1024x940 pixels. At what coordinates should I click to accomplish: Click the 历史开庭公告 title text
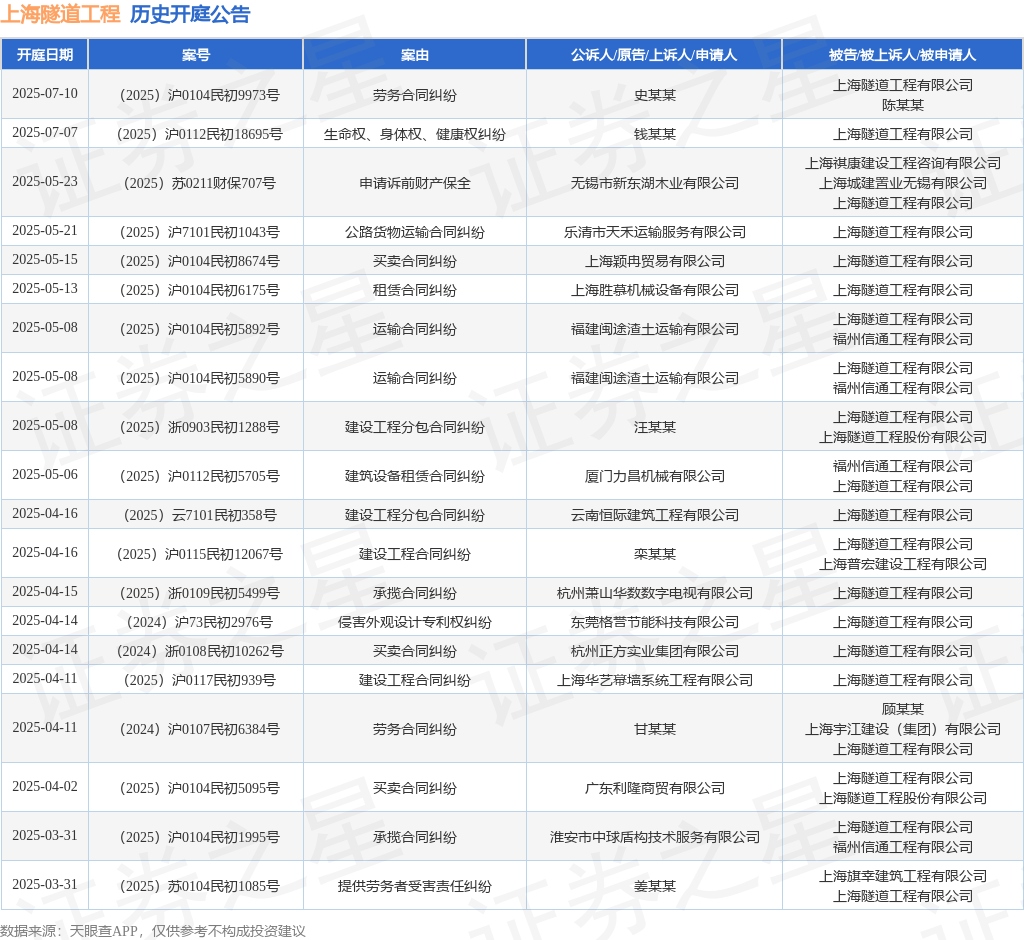190,14
